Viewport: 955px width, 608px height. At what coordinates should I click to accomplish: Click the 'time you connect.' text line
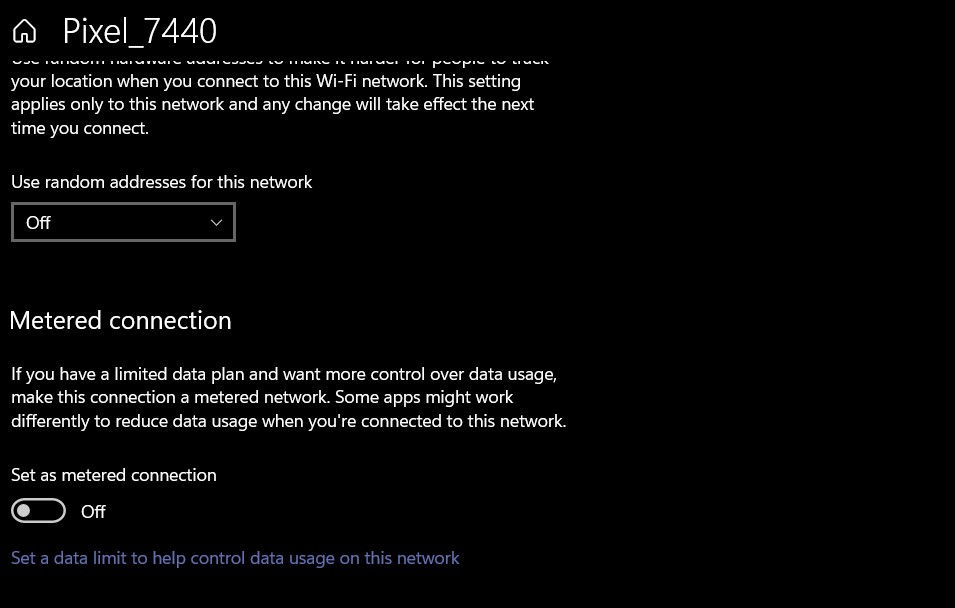point(80,128)
